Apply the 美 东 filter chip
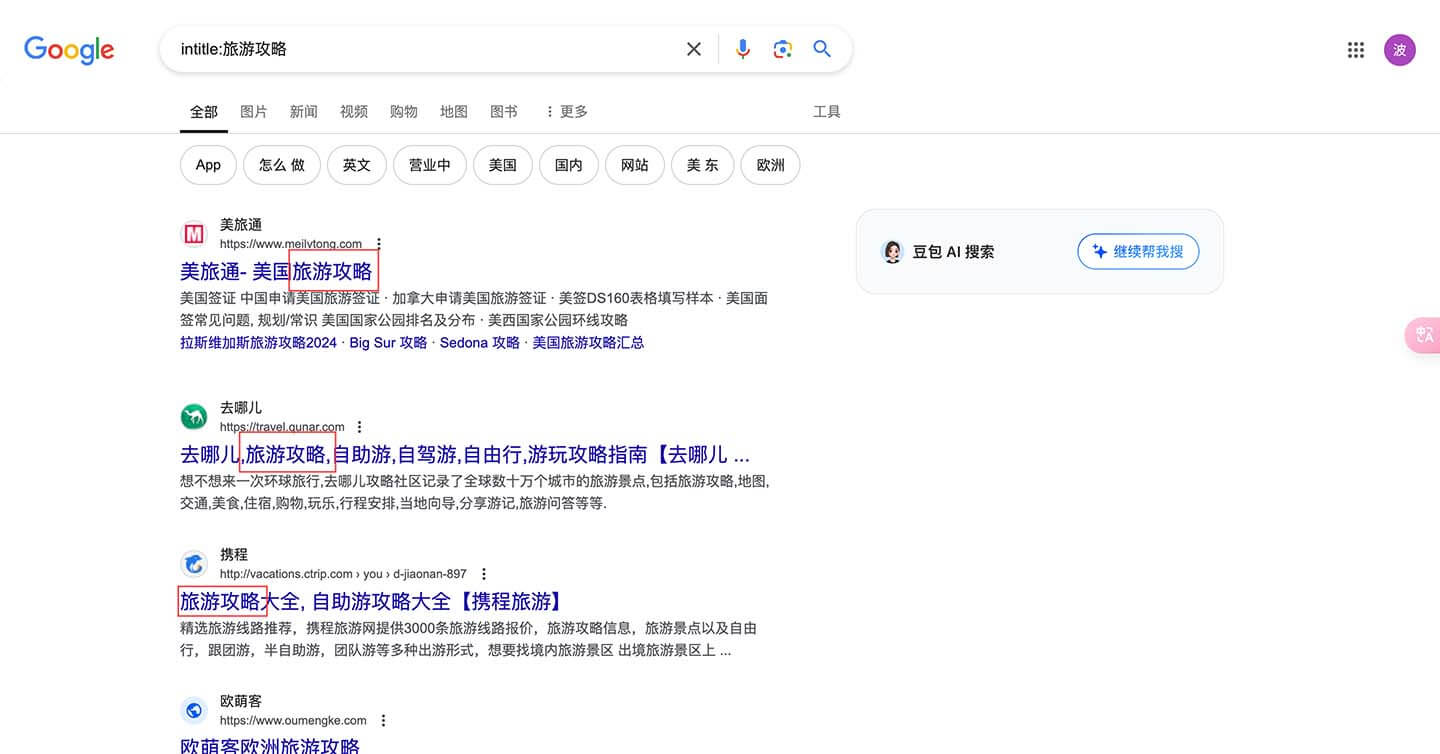1440x754 pixels. click(703, 165)
